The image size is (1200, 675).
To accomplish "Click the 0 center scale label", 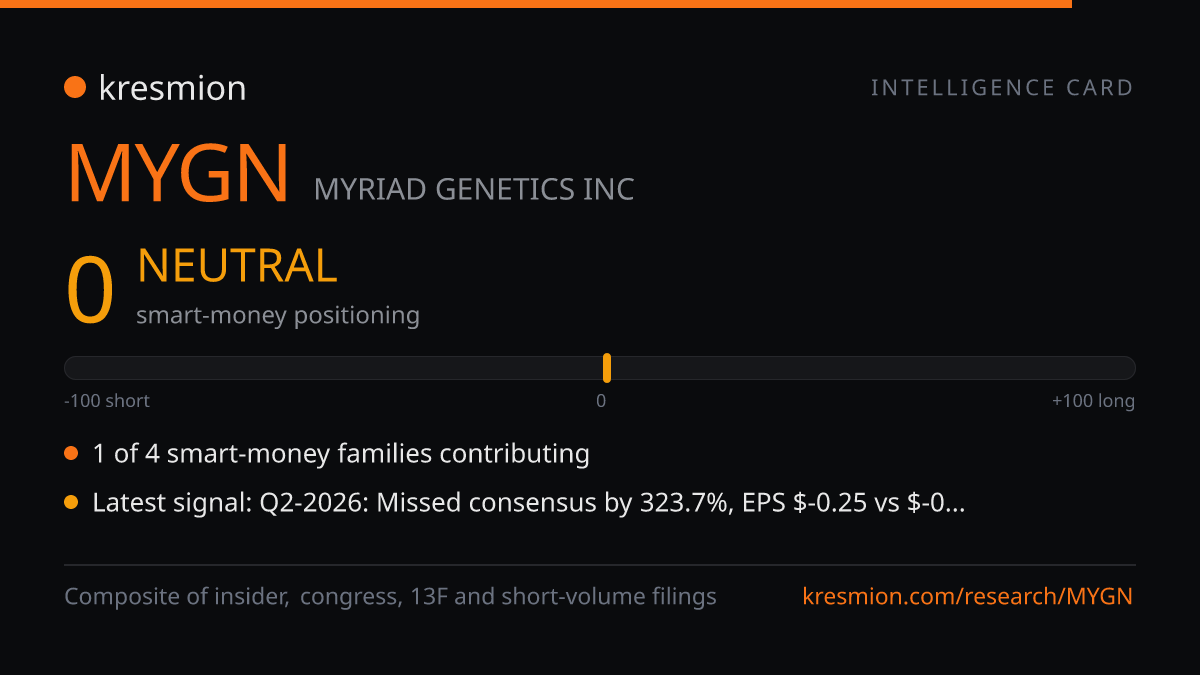I will pos(601,401).
